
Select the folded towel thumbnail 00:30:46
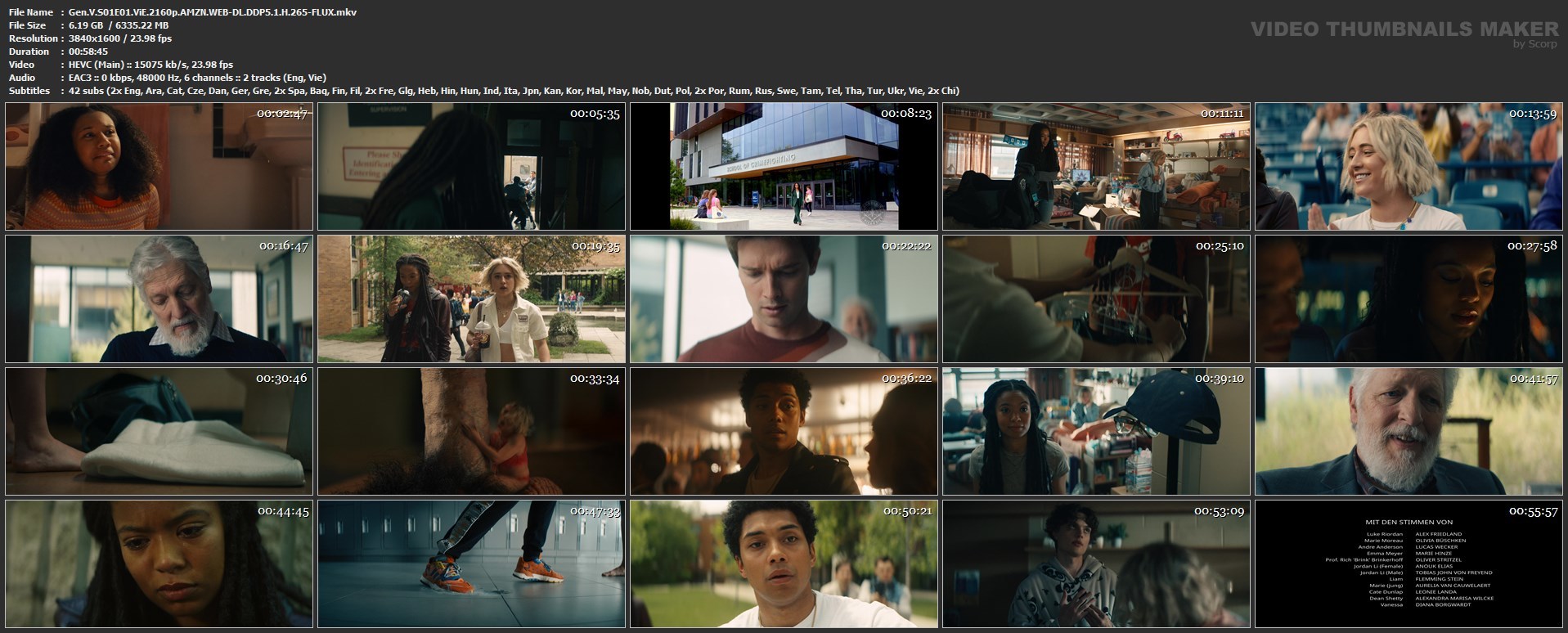159,432
